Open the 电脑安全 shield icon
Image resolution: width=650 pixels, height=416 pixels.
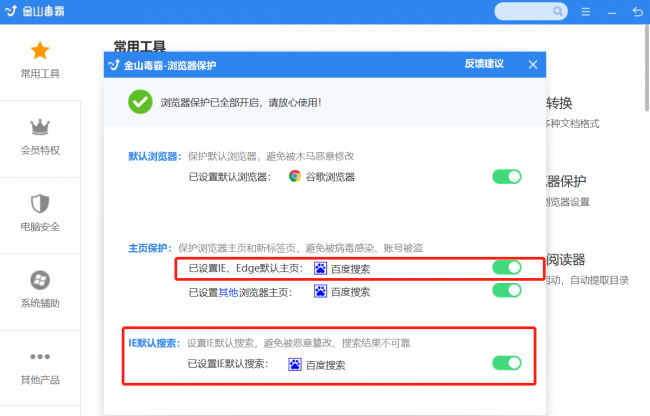click(x=40, y=203)
